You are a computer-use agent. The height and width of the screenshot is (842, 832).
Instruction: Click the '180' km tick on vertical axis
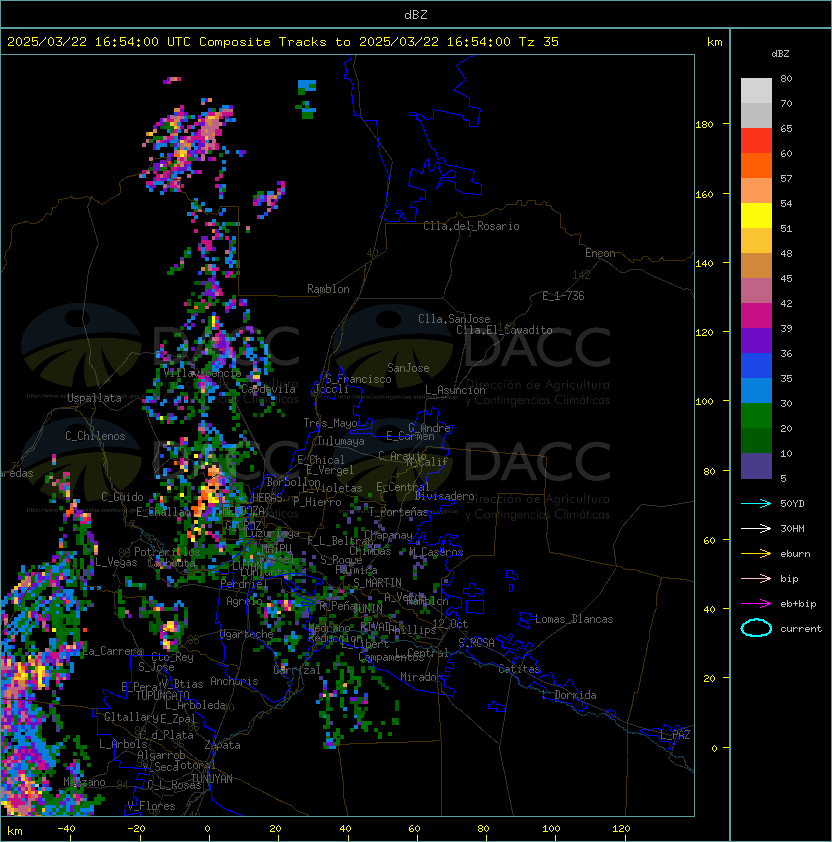[x=704, y=125]
